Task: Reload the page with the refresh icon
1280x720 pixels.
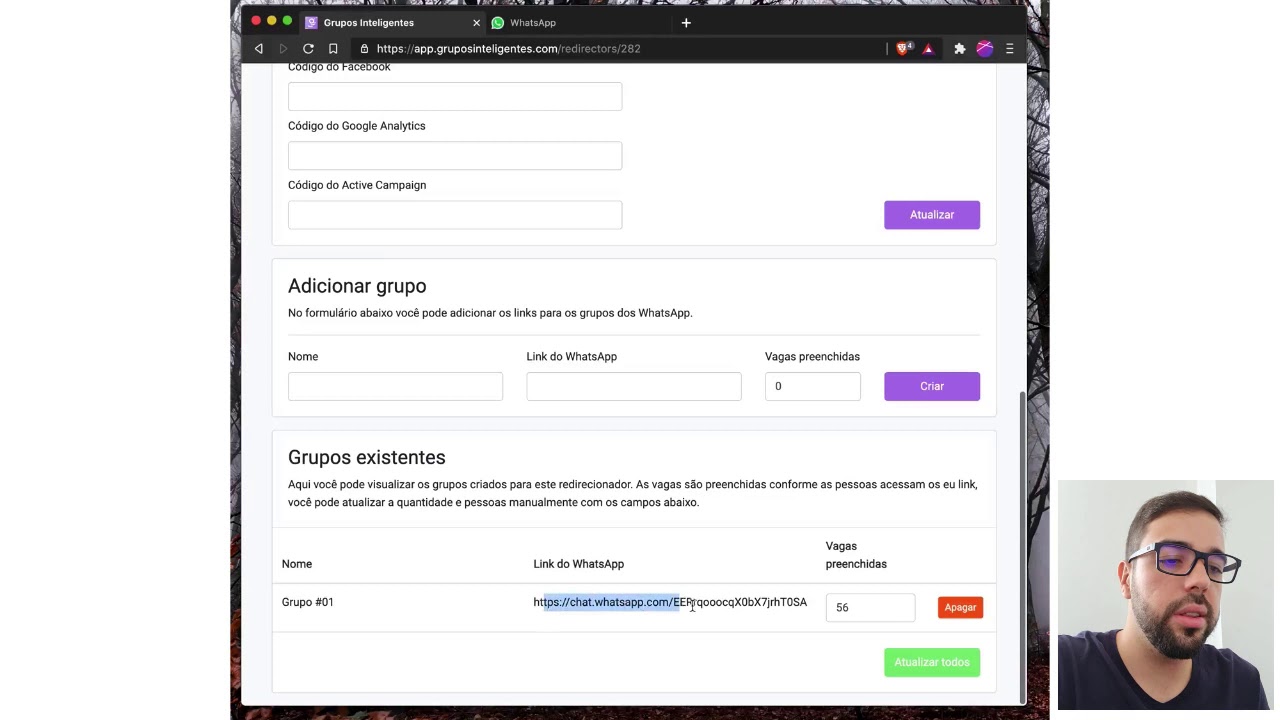Action: [x=308, y=48]
